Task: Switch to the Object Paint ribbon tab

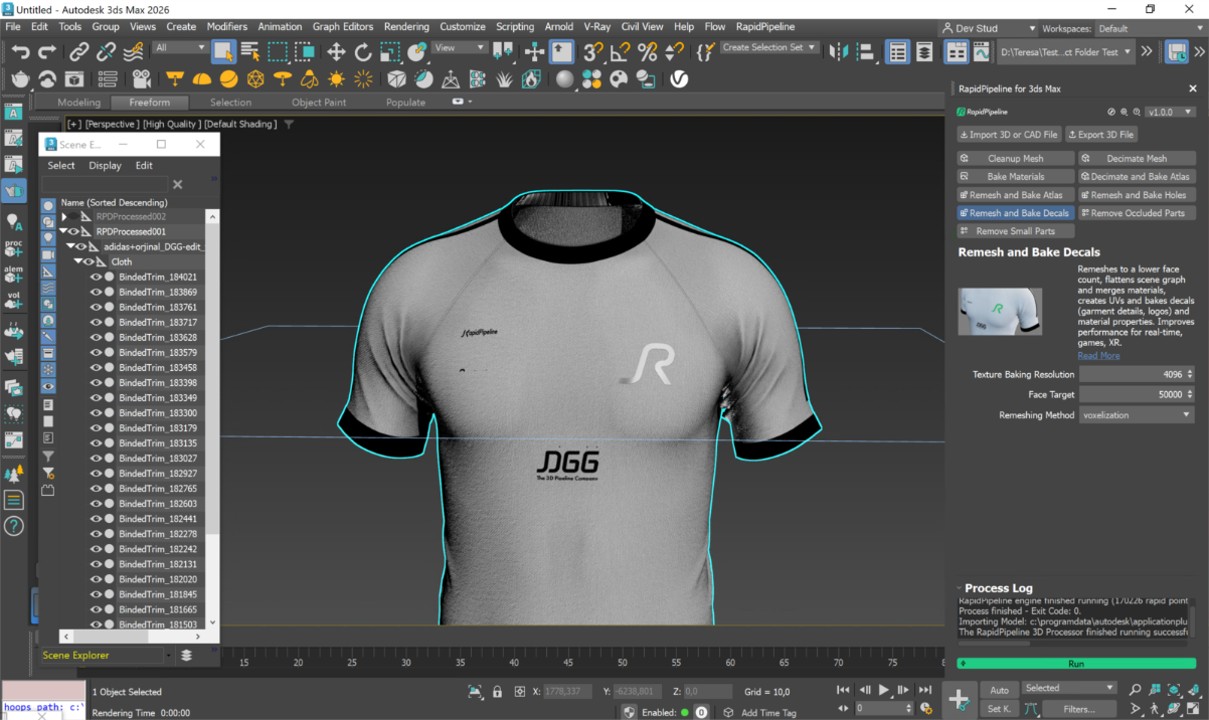Action: 319,102
